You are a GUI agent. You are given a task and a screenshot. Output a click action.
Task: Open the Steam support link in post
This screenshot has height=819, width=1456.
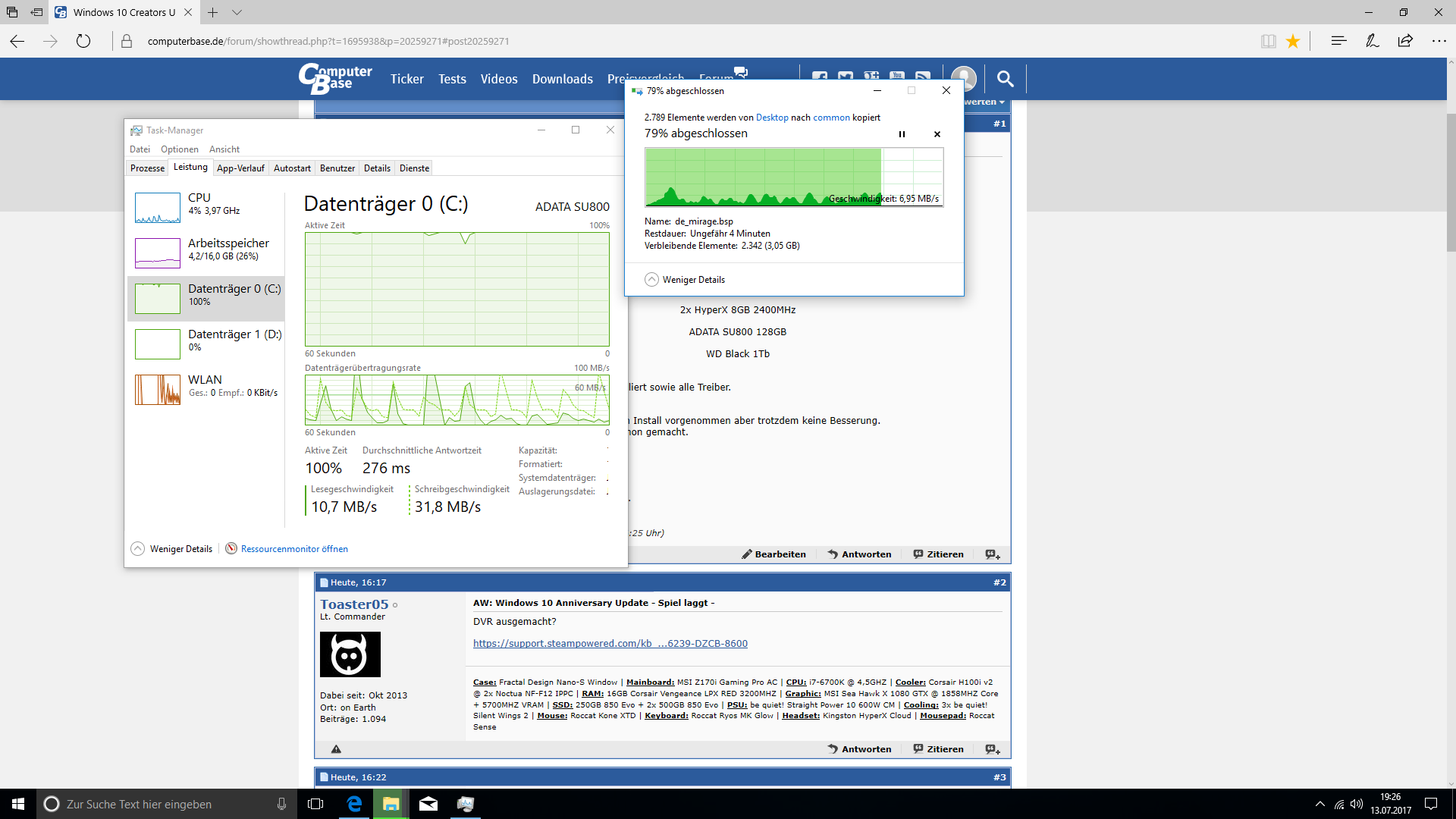(x=610, y=643)
